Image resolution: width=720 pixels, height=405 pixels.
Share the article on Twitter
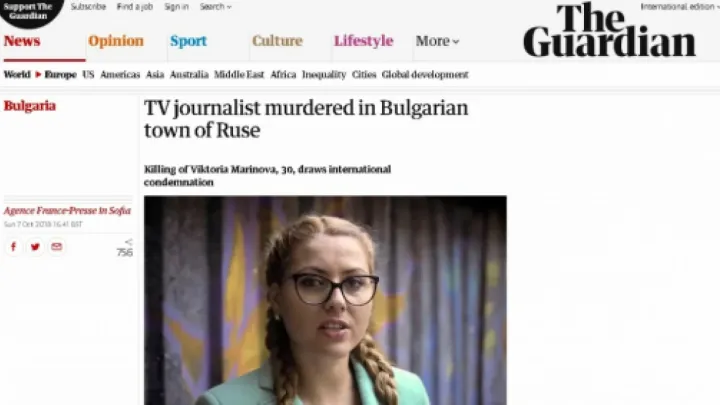pos(35,247)
